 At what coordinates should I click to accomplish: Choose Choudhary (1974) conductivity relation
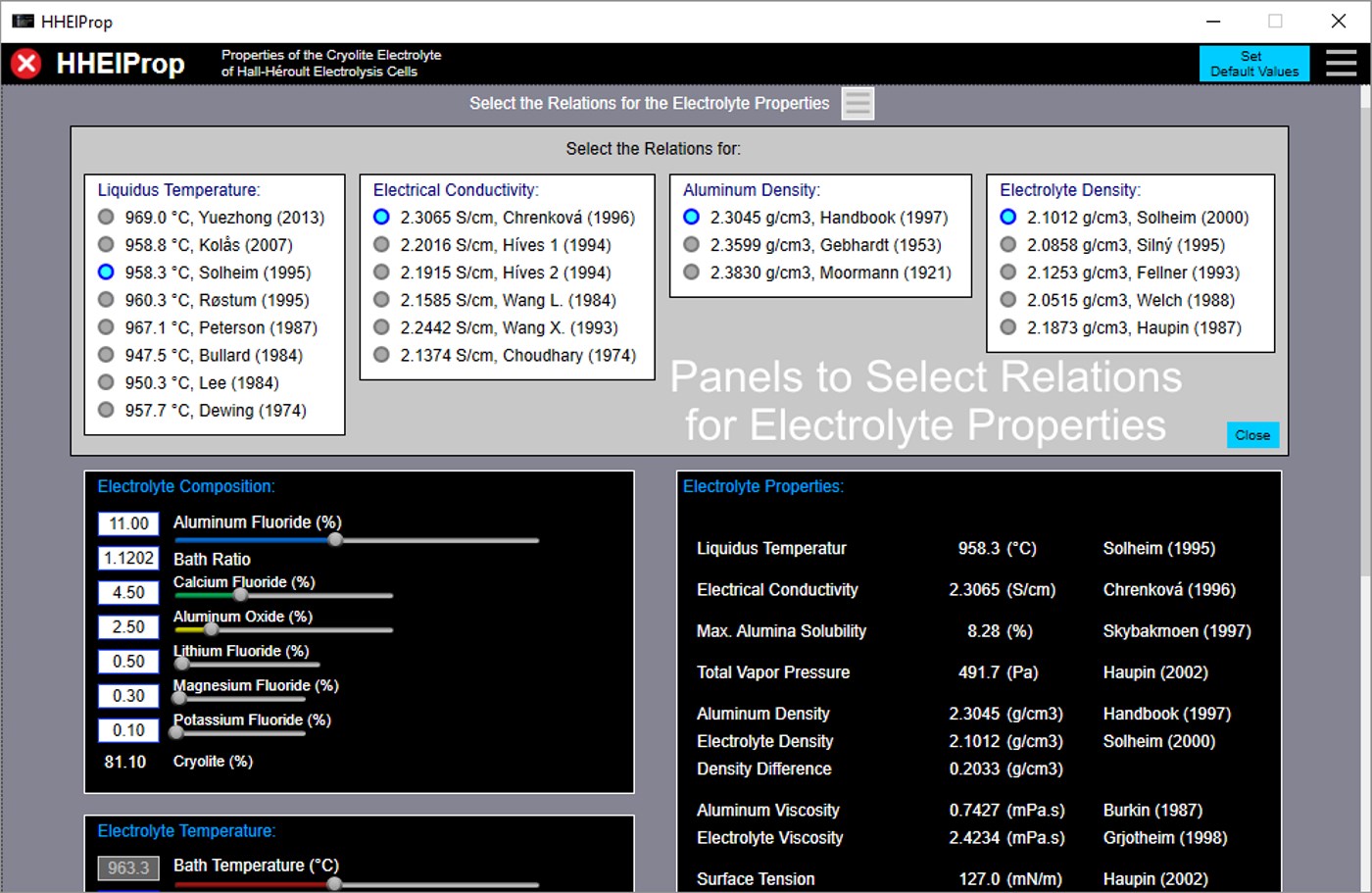[x=381, y=355]
